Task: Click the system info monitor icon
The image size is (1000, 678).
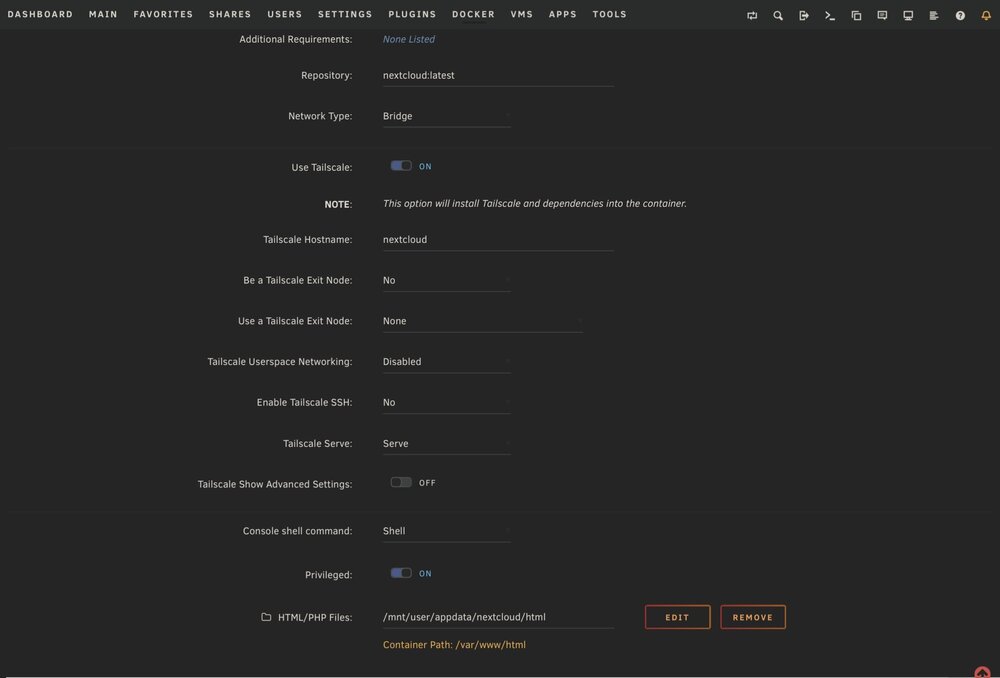Action: [x=908, y=15]
